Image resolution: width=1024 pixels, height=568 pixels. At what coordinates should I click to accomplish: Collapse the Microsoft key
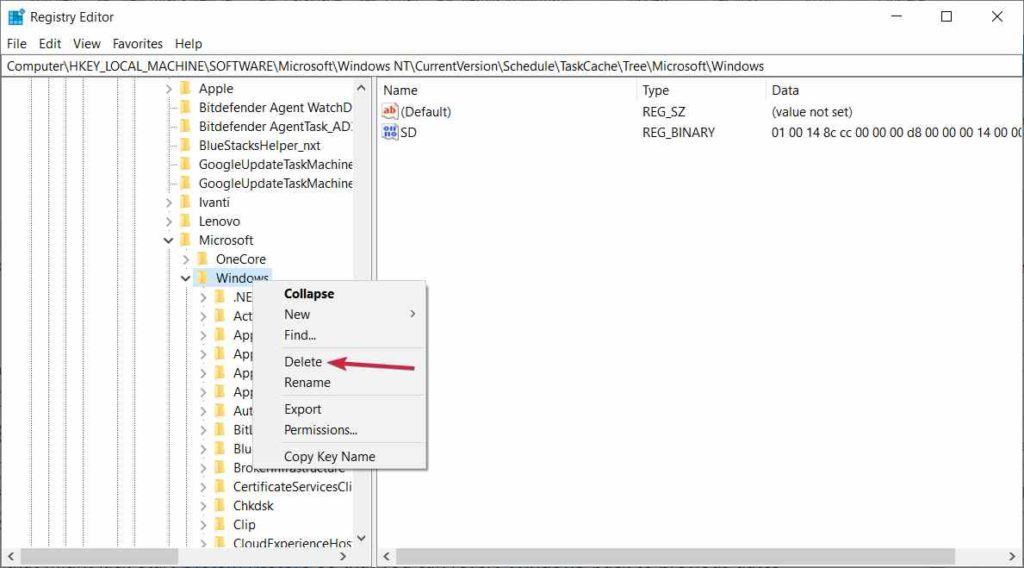tap(168, 240)
